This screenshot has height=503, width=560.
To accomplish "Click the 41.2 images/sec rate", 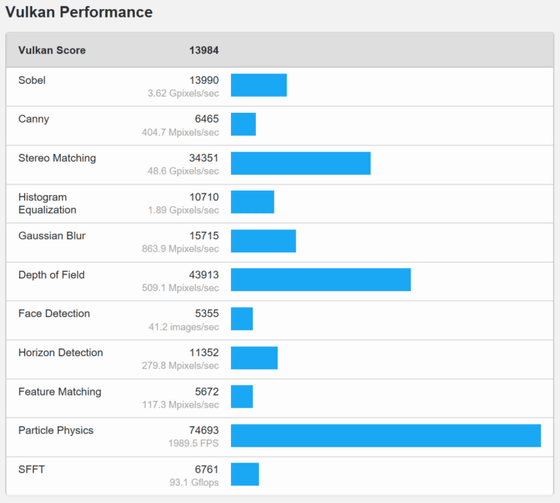I will tap(184, 327).
